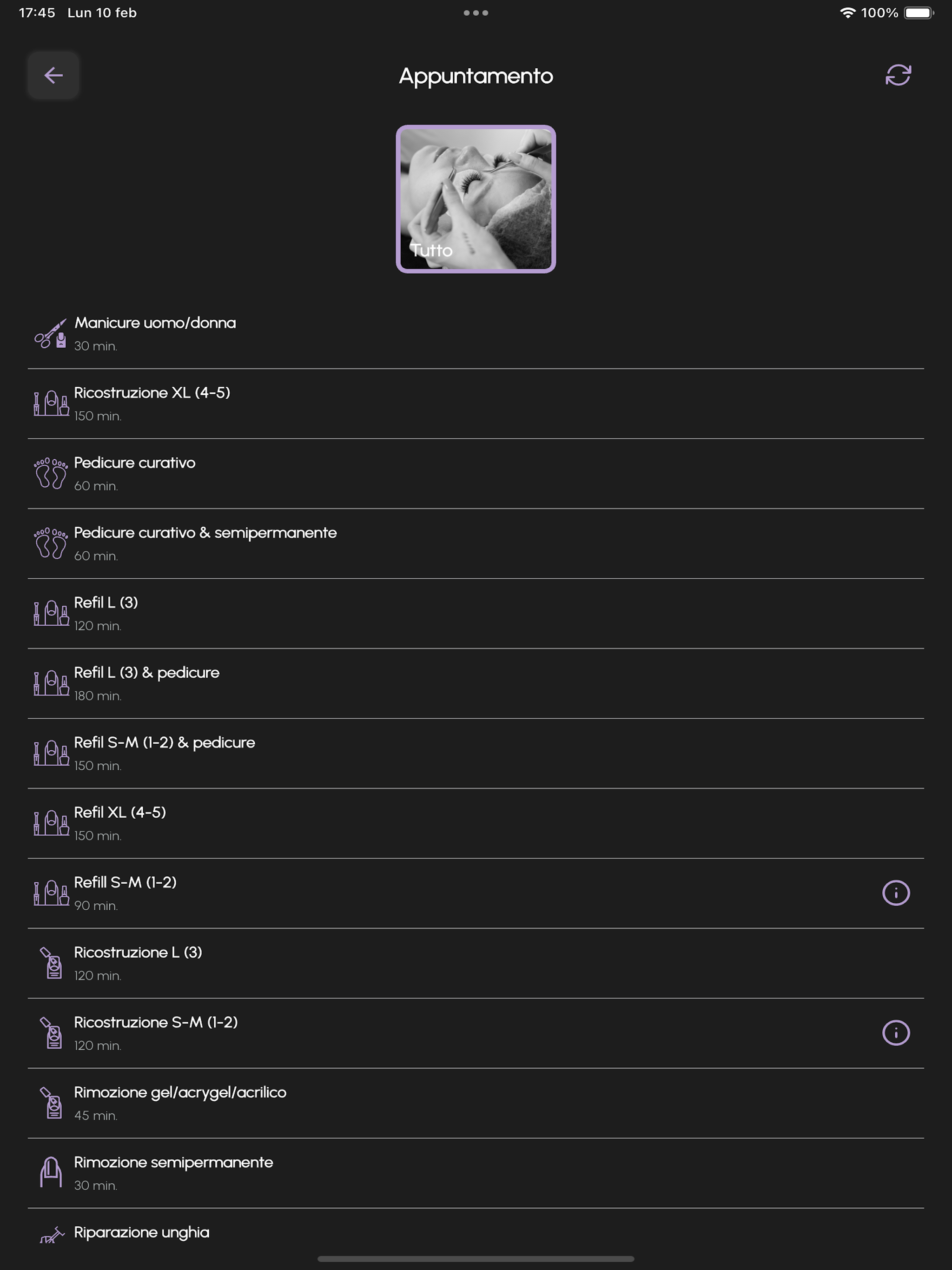The image size is (952, 1270).
Task: Select Pedicure curativo & semipermanente
Action: (476, 544)
